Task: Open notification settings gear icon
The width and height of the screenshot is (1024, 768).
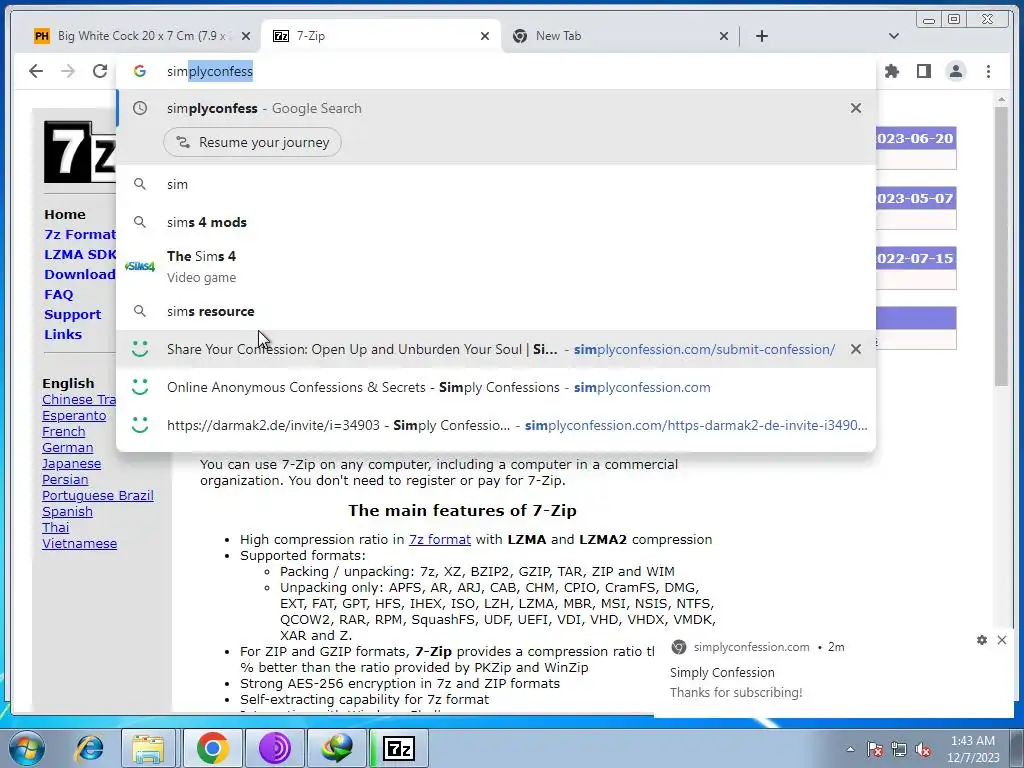Action: tap(982, 641)
